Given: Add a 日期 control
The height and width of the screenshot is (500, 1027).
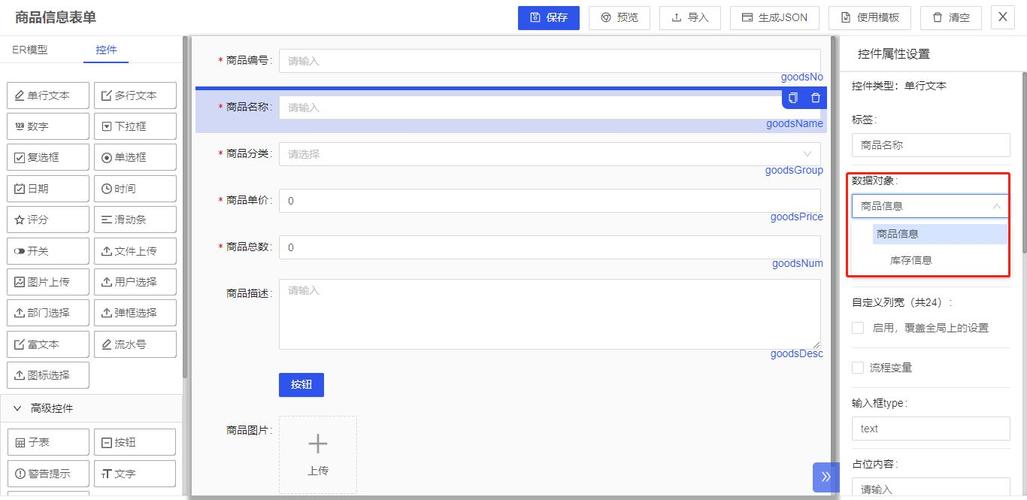Looking at the screenshot, I should (48, 189).
